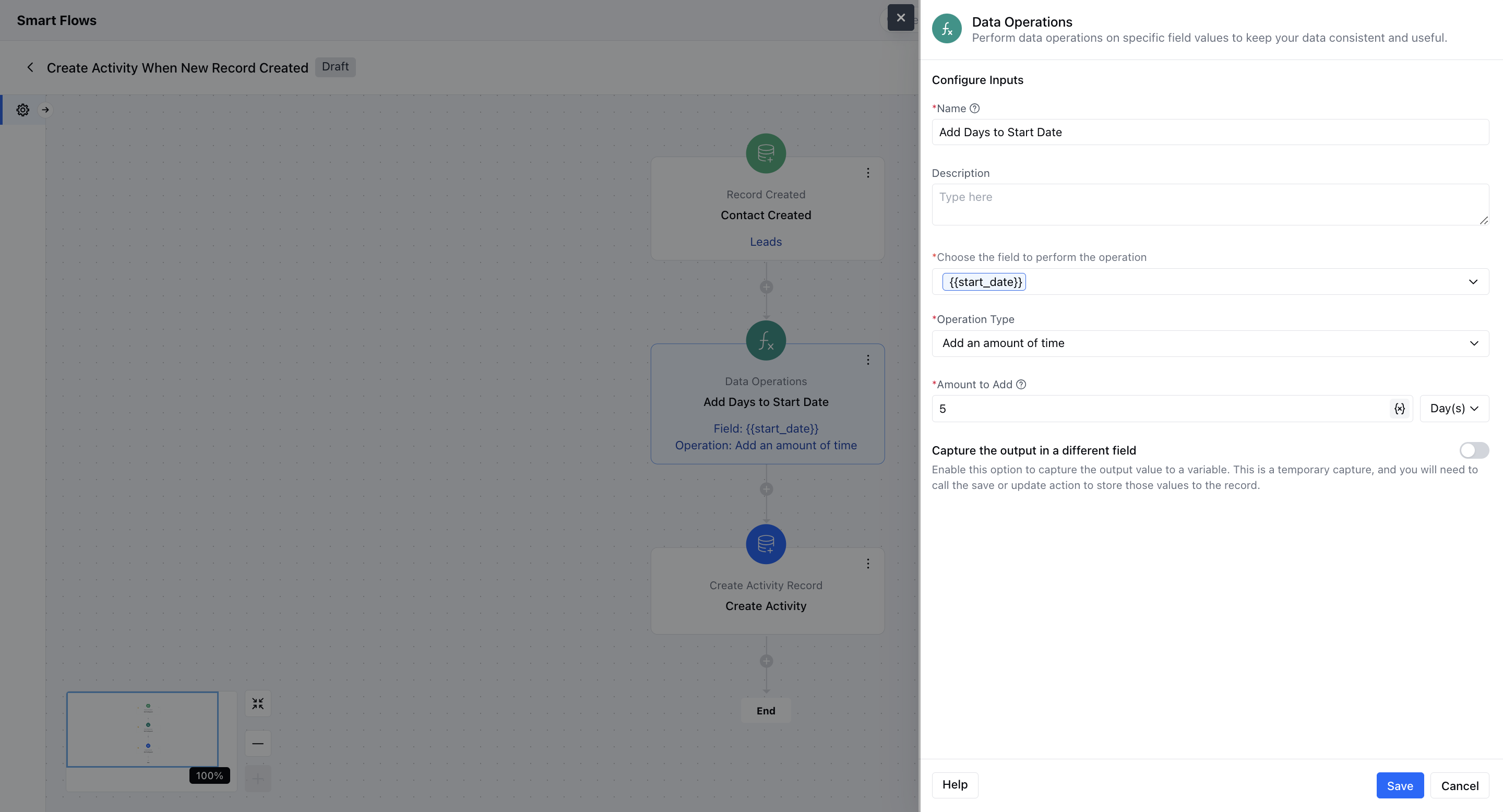Open the flow settings gear icon

[23, 110]
